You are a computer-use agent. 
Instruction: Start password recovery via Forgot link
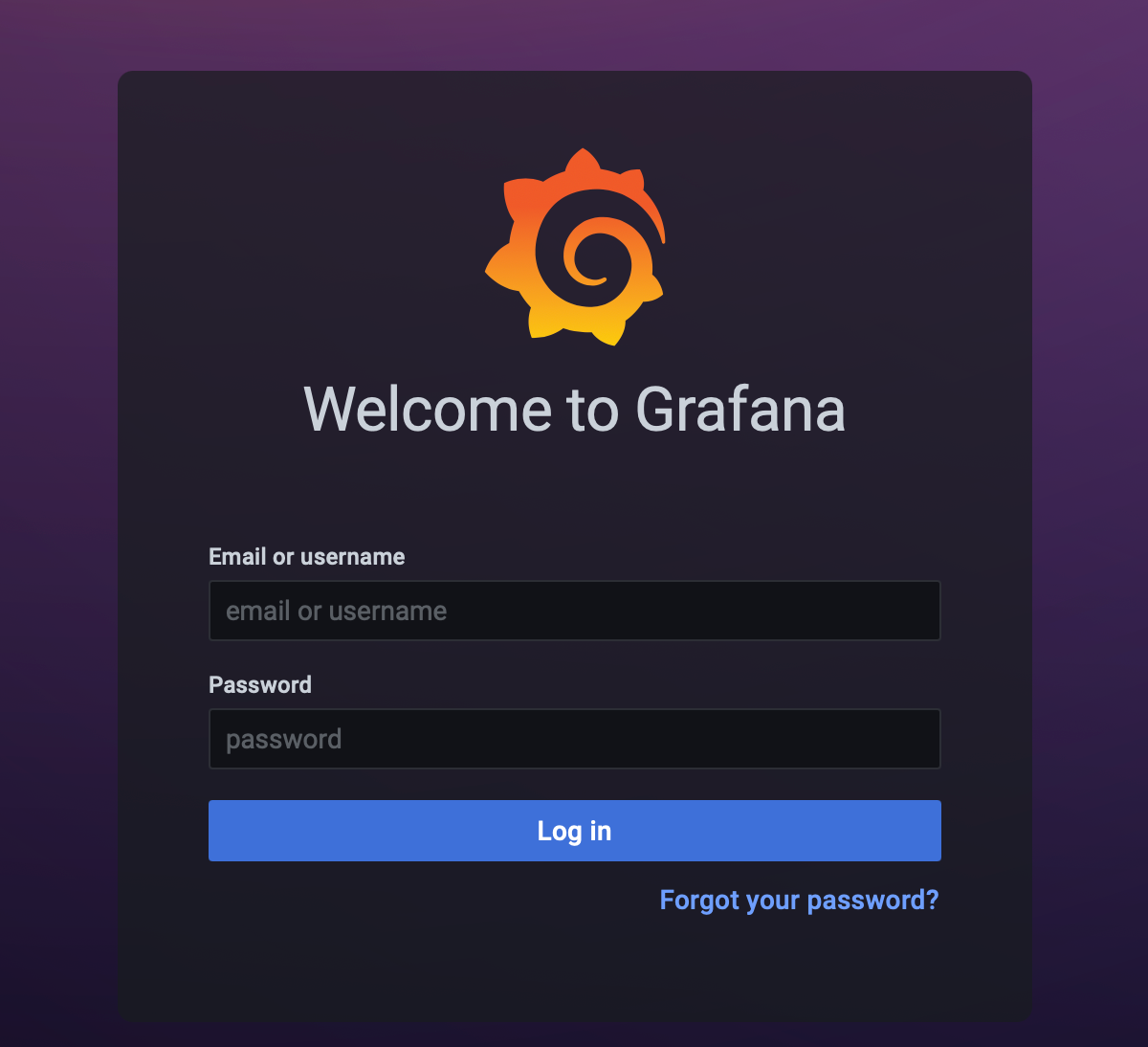800,900
